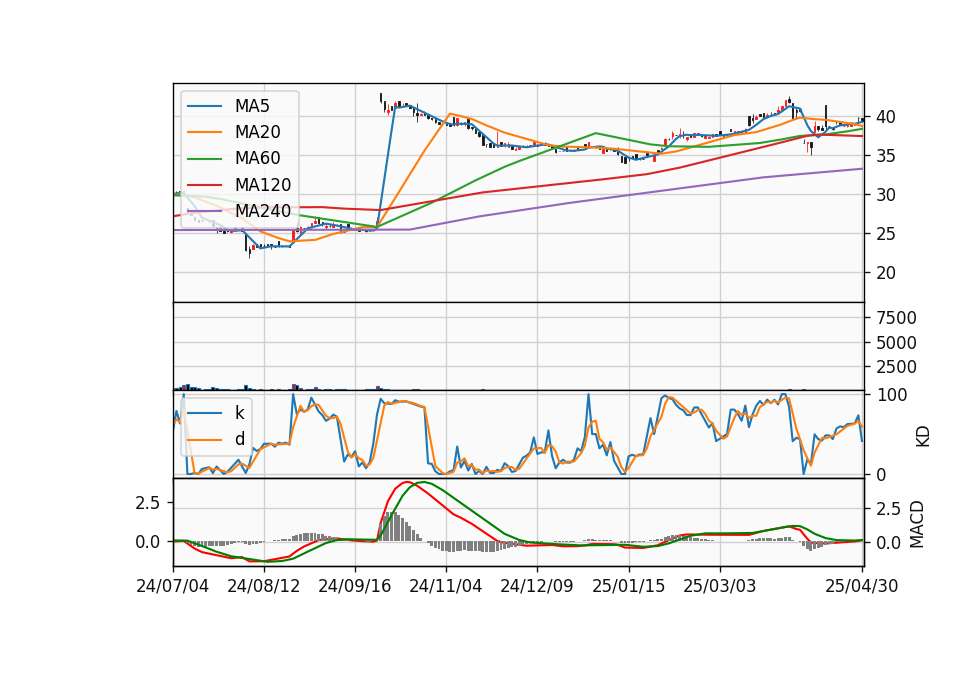Screen dimensions: 960x690
Task: Click the green MA60 legend line swatch
Action: [x=204, y=159]
